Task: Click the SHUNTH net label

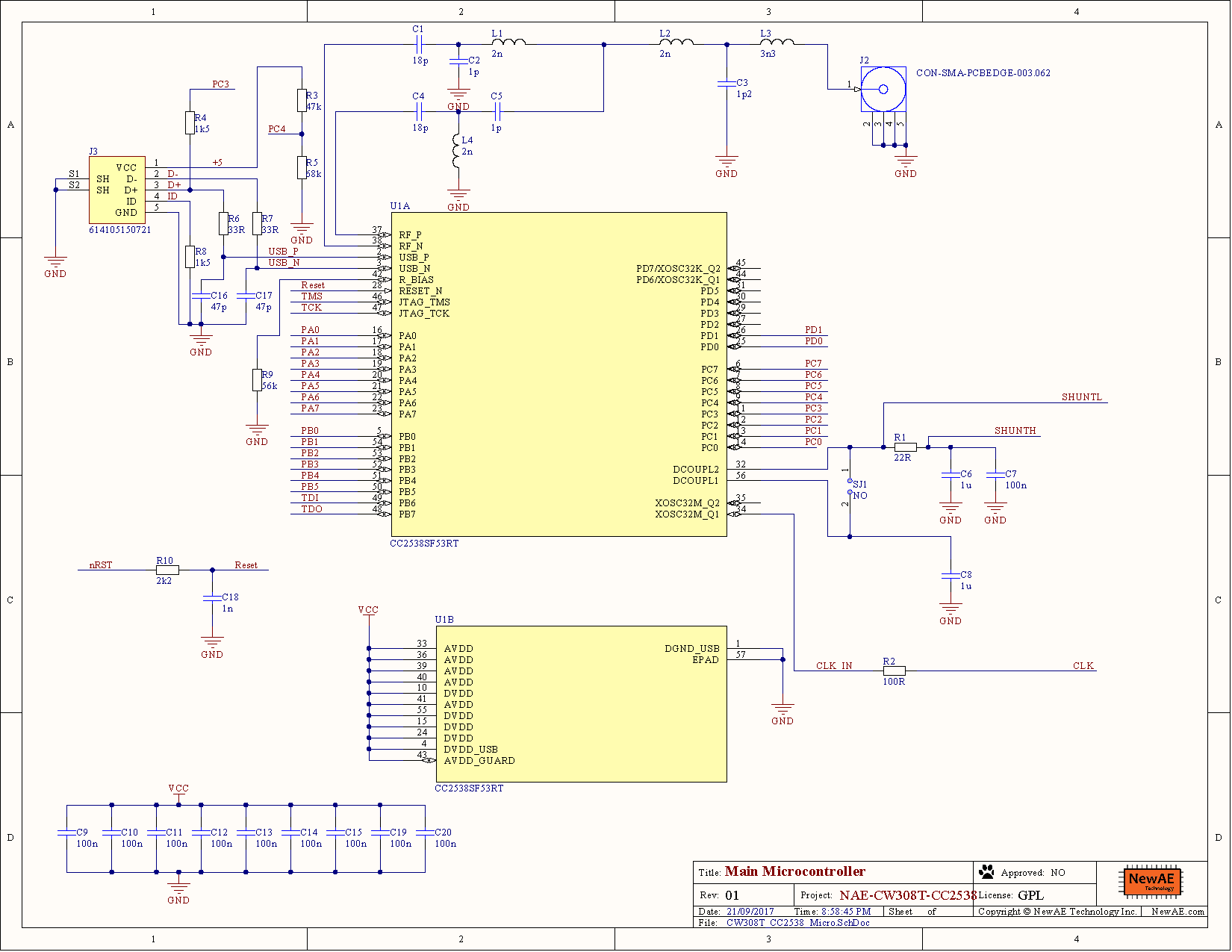Action: [x=1015, y=431]
